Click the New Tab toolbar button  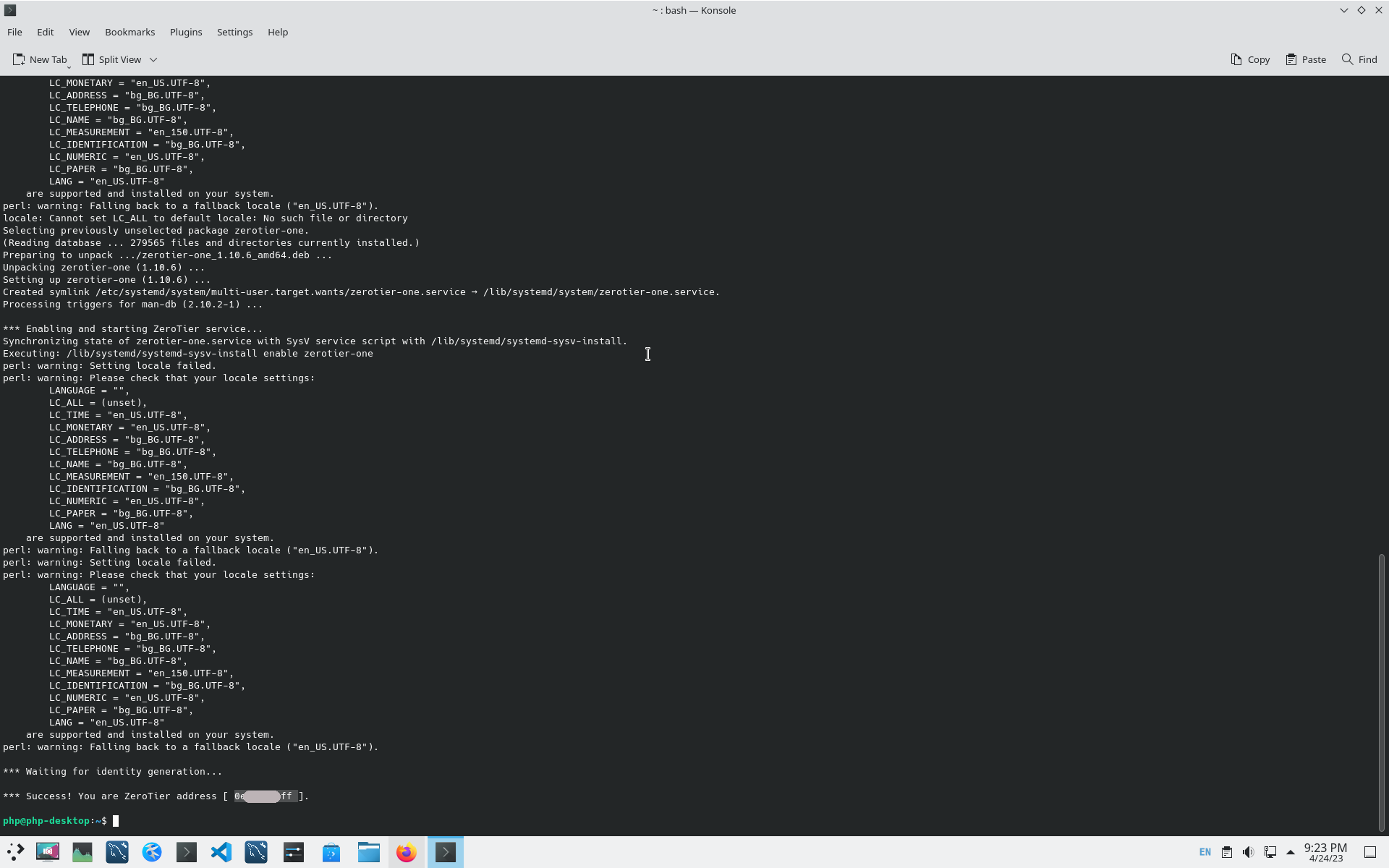40,59
